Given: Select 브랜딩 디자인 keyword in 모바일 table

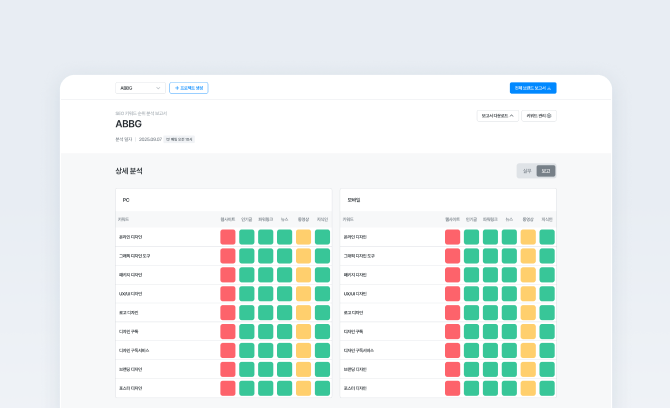Looking at the screenshot, I should tap(355, 369).
